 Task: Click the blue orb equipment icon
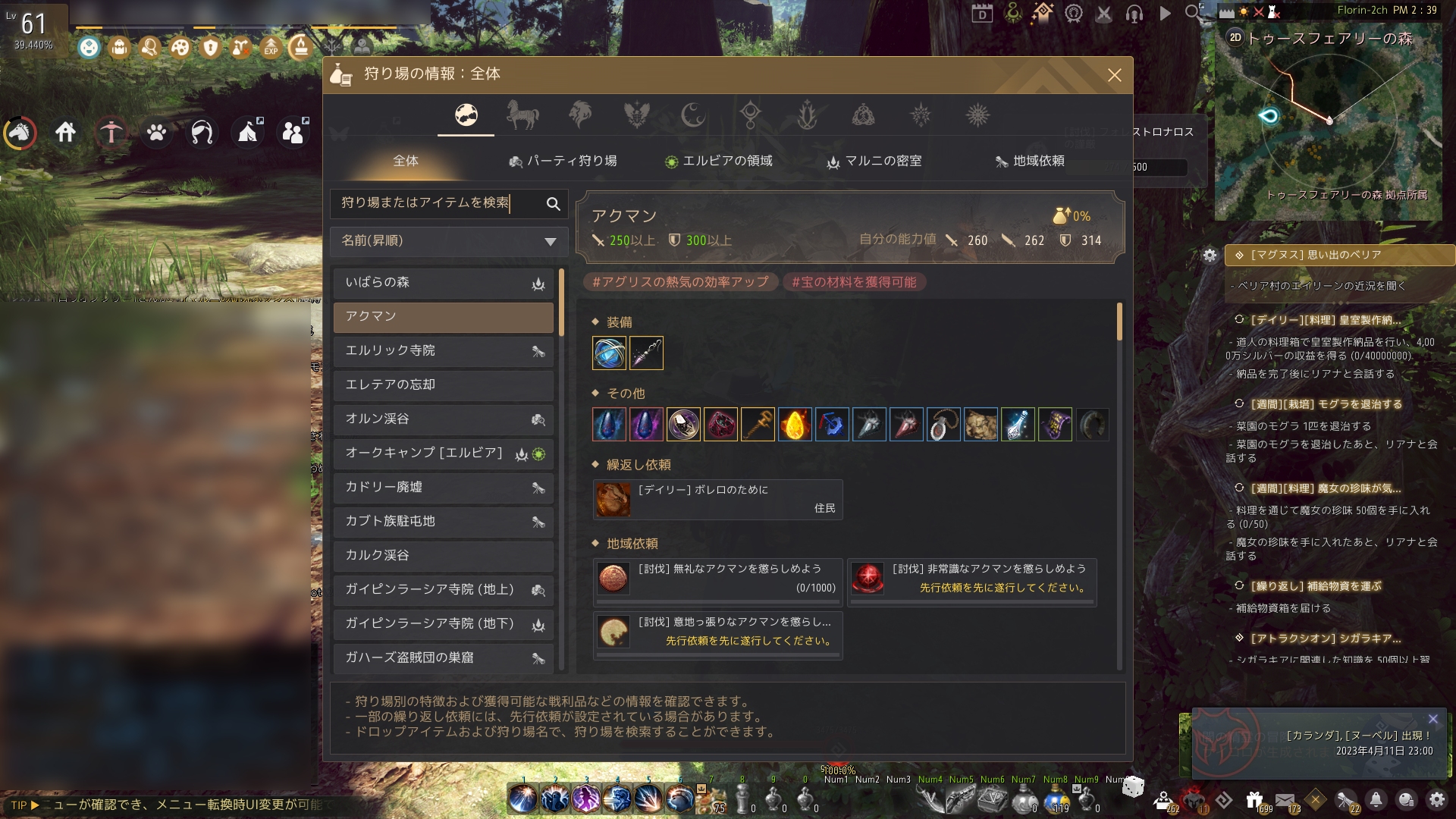(609, 353)
